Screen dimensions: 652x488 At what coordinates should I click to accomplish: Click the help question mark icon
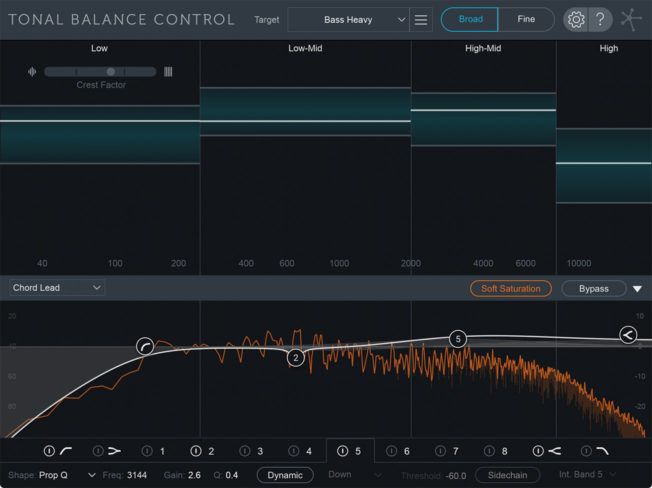tap(600, 20)
